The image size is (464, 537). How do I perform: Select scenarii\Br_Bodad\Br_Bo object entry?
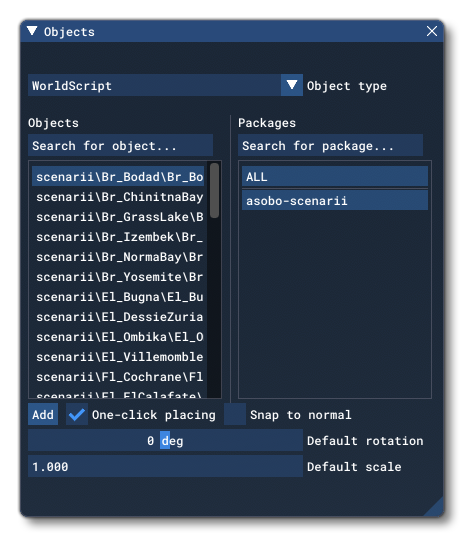[x=118, y=177]
